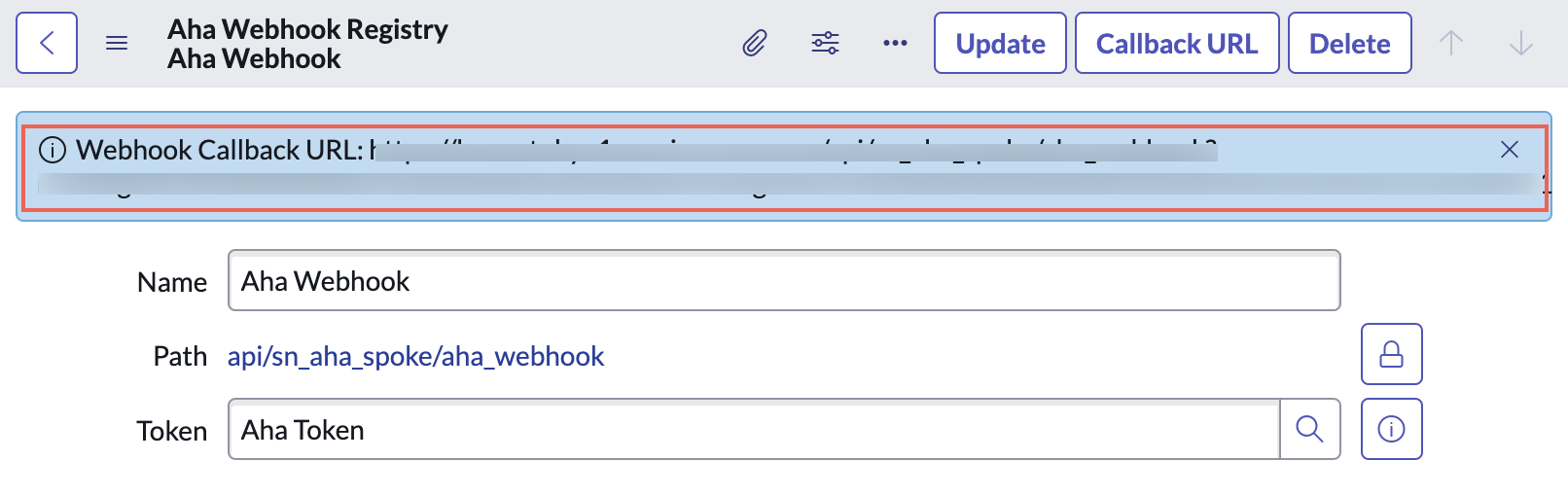
Task: Click into the Name input field
Action: tap(784, 280)
